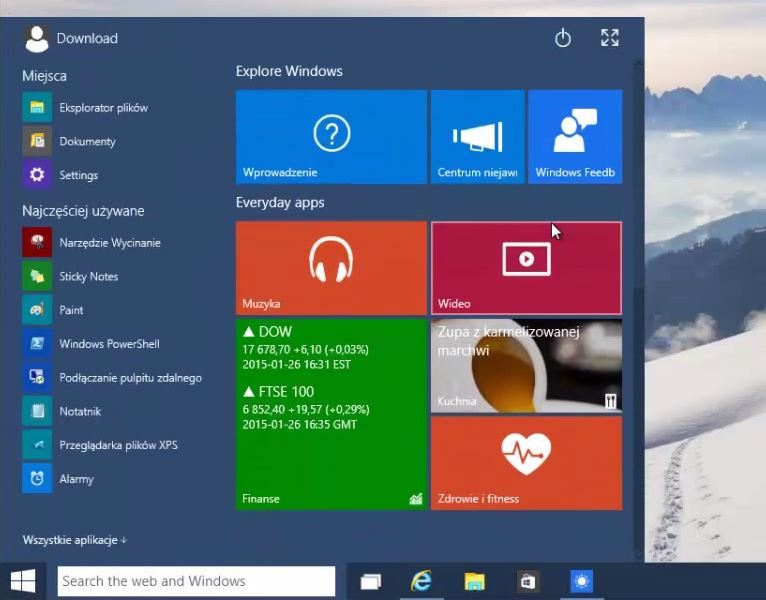
Task: Open the Zdrowie i fitness tile
Action: 526,463
